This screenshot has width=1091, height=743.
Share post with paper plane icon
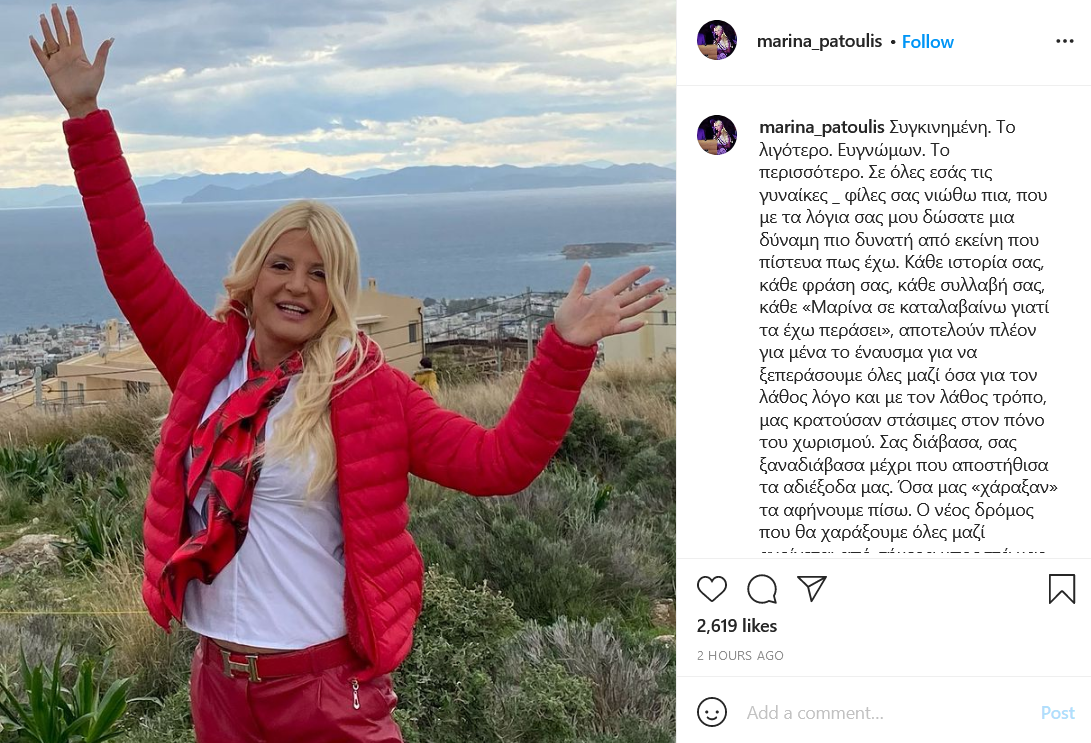point(811,589)
